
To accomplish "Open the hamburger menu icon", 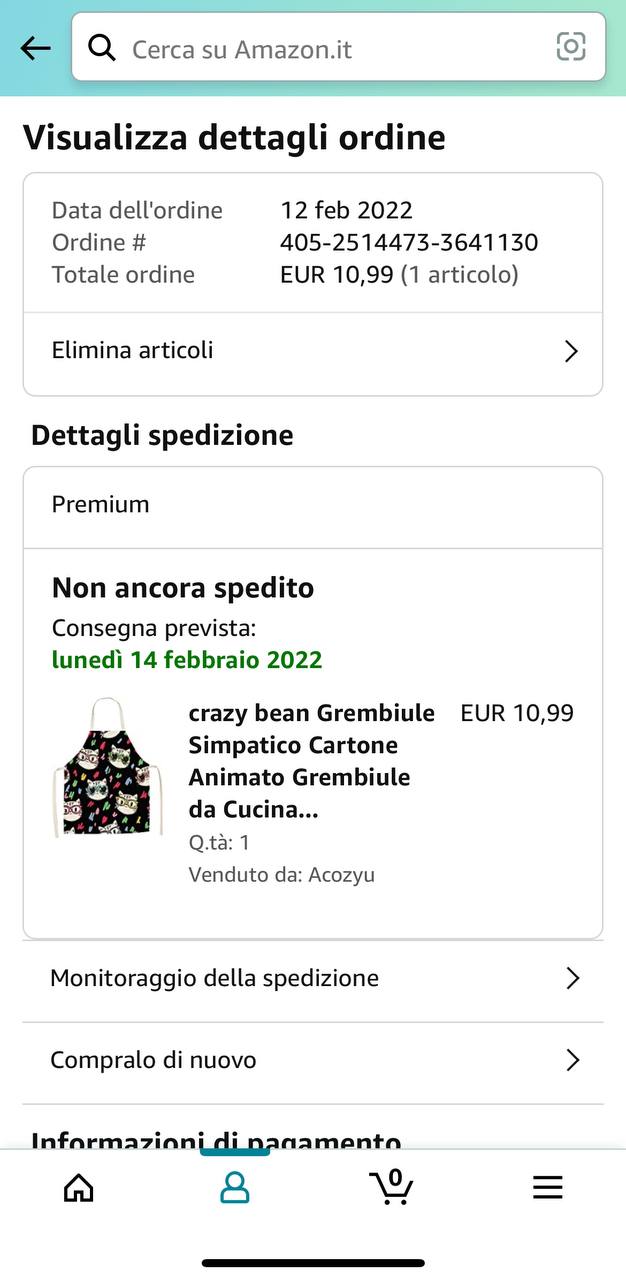I will pos(548,1187).
